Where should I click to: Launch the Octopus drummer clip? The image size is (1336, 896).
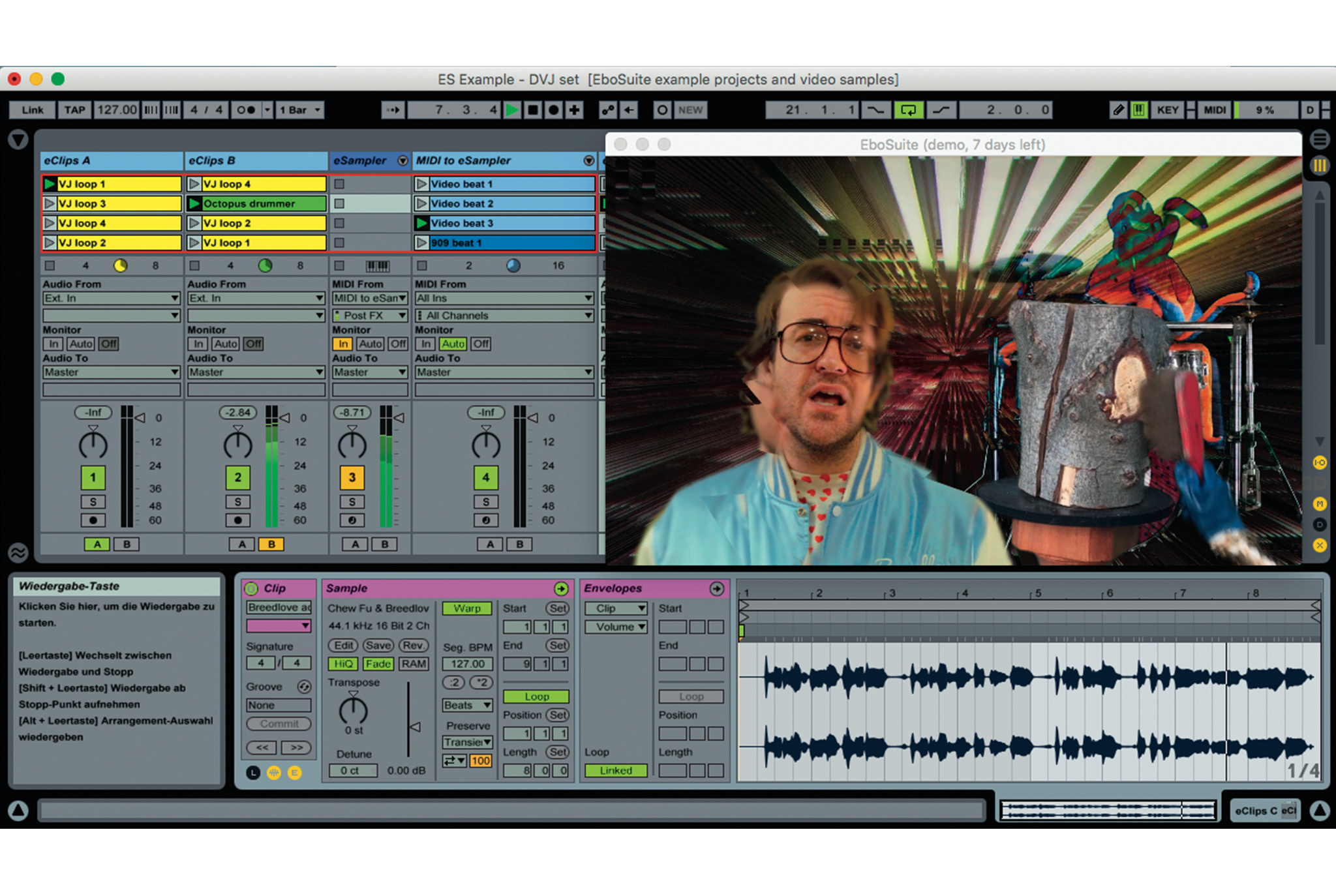point(194,203)
